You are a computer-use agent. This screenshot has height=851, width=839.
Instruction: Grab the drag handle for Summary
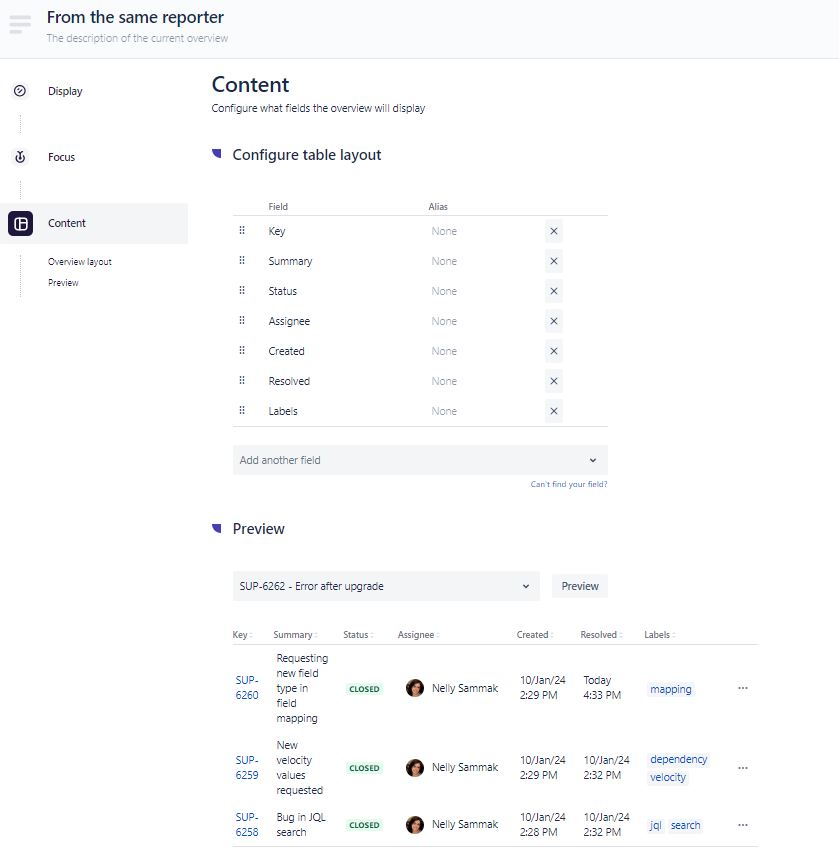coord(242,261)
